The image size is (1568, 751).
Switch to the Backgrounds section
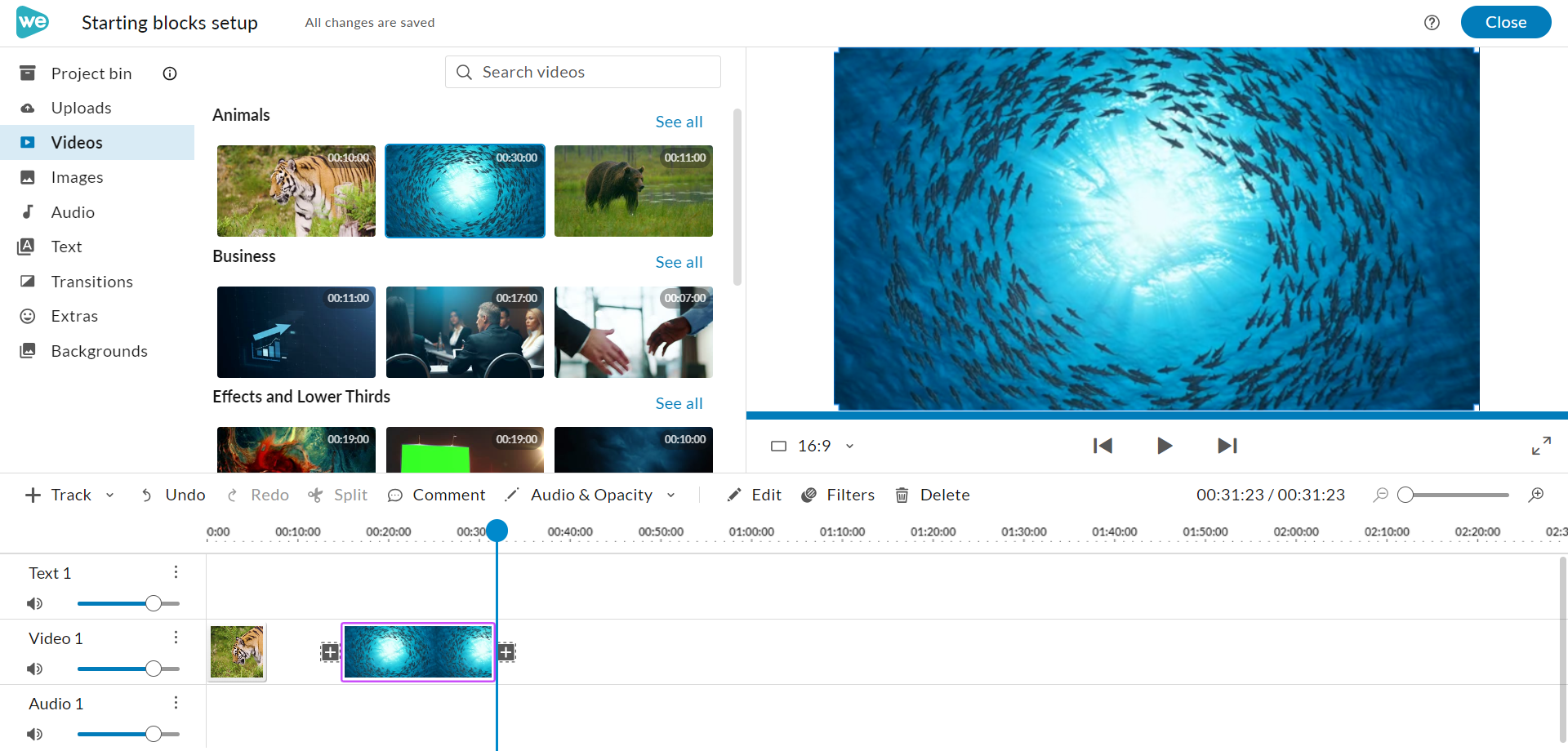pyautogui.click(x=99, y=351)
